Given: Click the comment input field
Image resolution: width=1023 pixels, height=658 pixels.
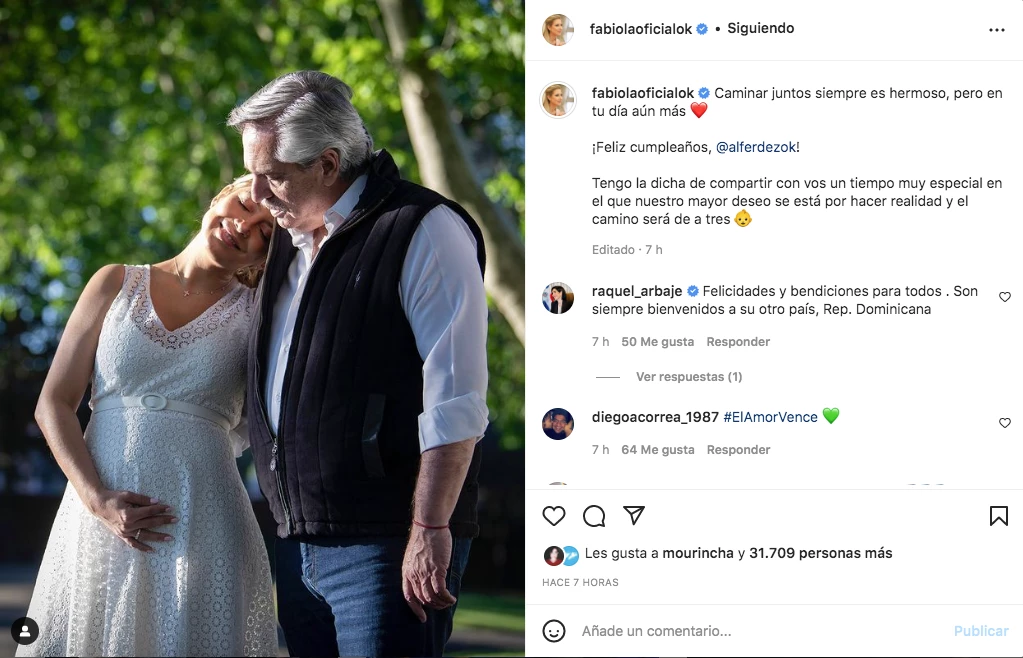Looking at the screenshot, I should 760,631.
